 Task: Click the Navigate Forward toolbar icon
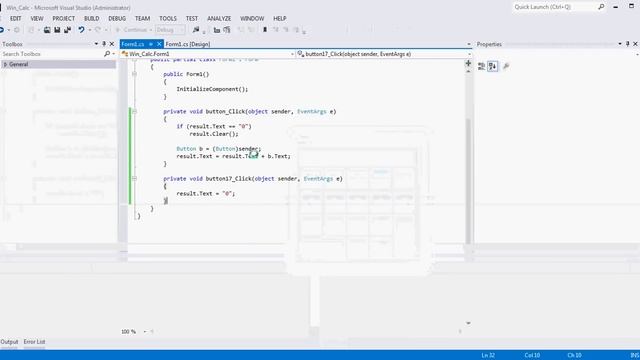click(x=17, y=30)
